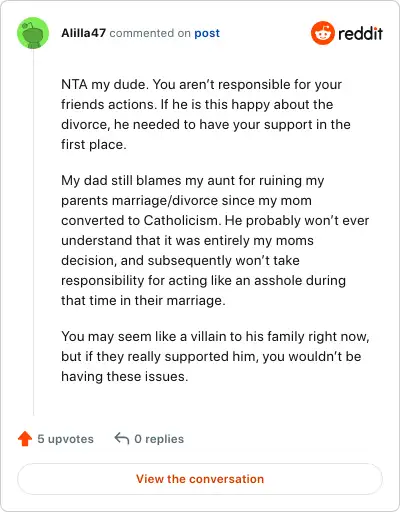The image size is (400, 512).
Task: Click the '5 upvotes' label
Action: point(65,439)
